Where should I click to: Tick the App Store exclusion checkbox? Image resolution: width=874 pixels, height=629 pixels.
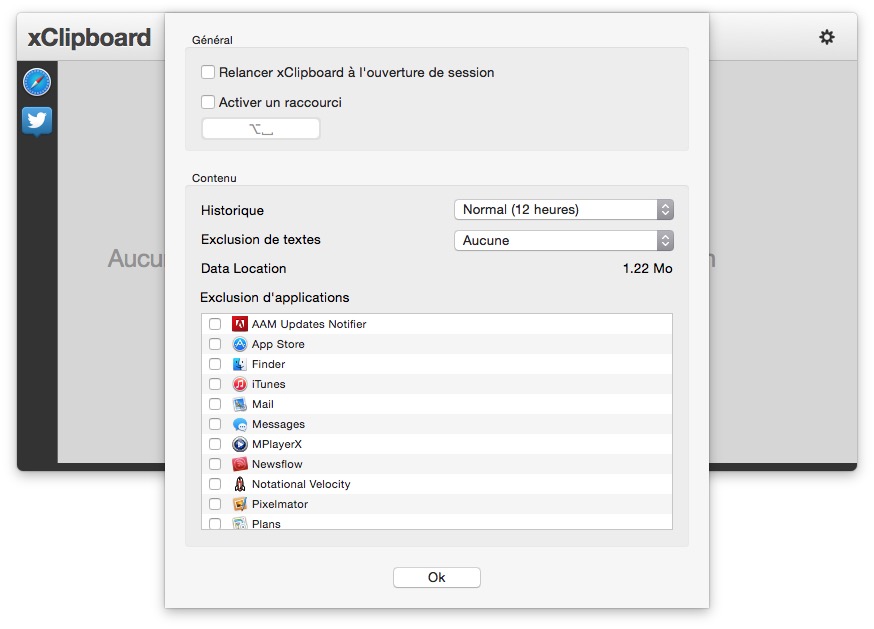pos(215,344)
